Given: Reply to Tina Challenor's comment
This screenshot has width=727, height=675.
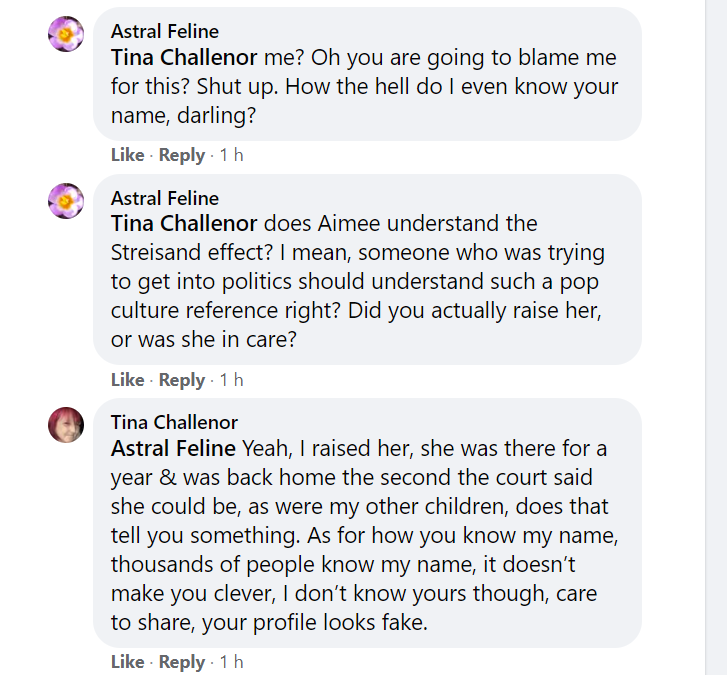Looking at the screenshot, I should [x=182, y=662].
